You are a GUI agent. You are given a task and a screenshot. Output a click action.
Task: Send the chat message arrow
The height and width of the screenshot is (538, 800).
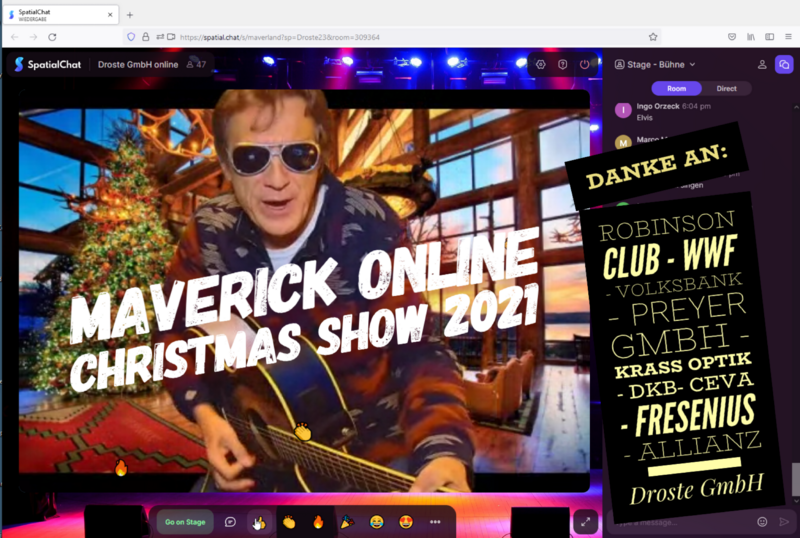784,522
